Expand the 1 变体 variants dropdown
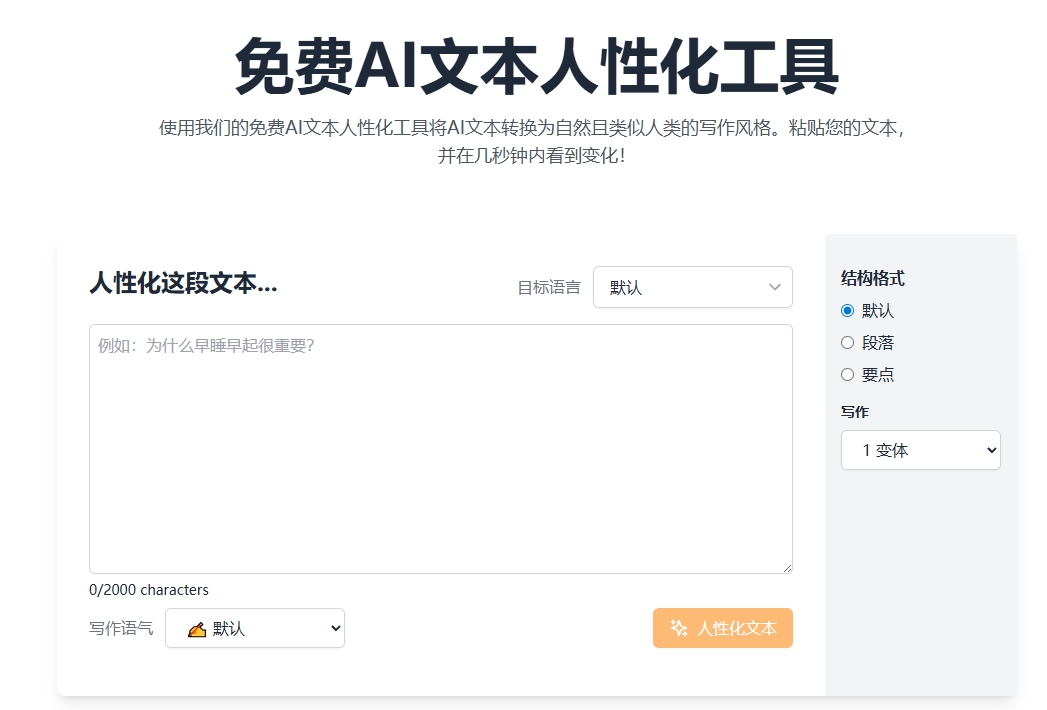The image size is (1047, 710). [x=920, y=450]
